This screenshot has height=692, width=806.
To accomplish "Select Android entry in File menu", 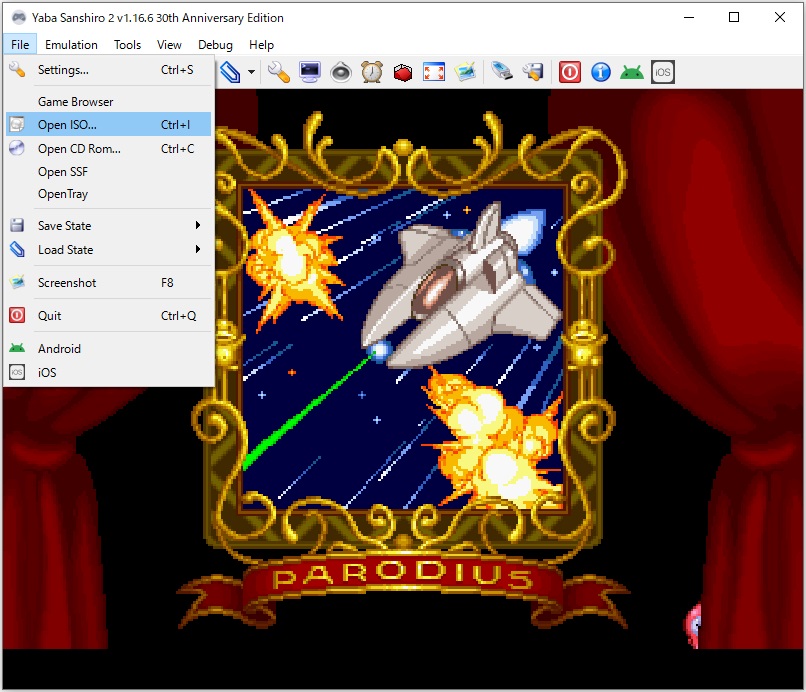I will pyautogui.click(x=108, y=349).
